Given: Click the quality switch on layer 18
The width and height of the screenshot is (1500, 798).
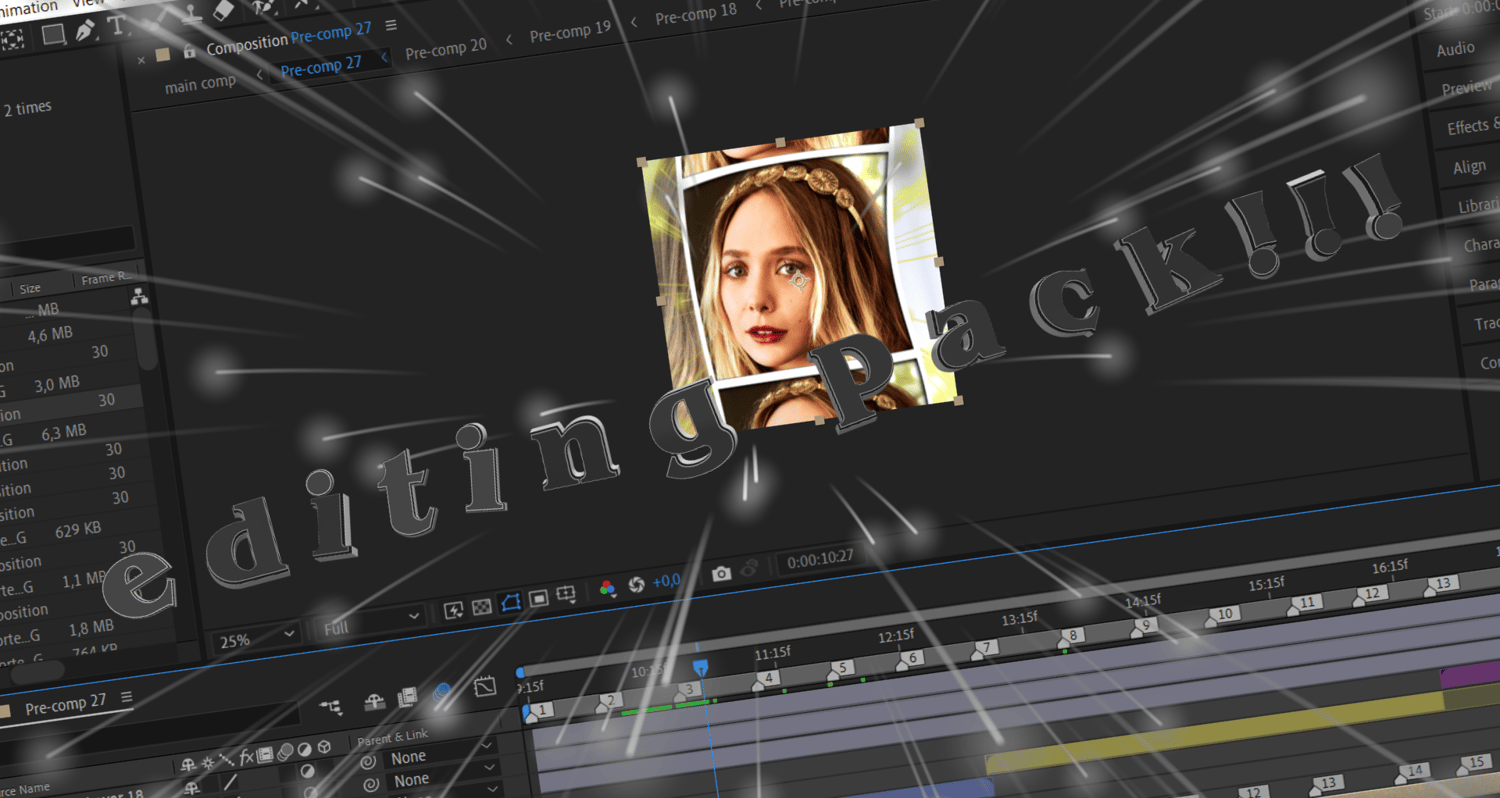Looking at the screenshot, I should [230, 782].
